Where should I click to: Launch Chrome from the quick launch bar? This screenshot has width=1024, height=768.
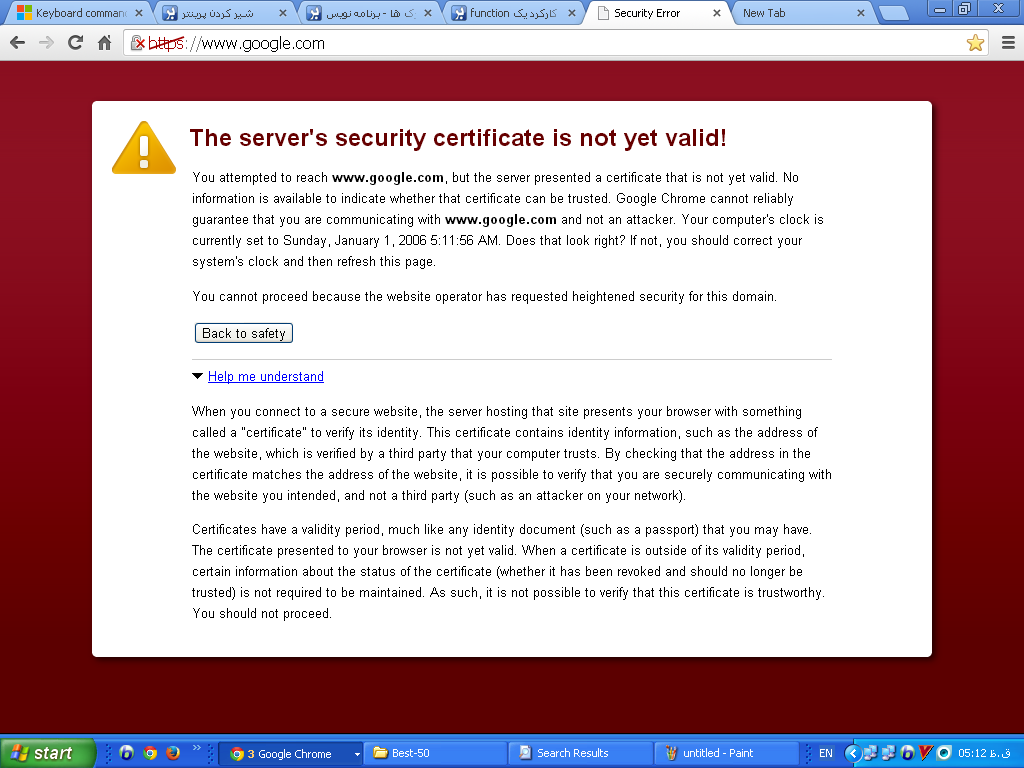(150, 753)
